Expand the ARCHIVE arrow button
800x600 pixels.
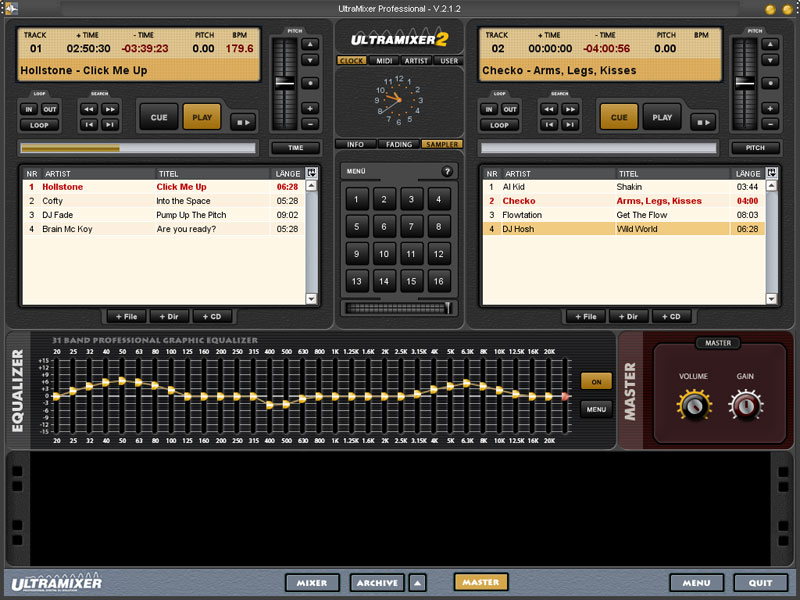pos(417,583)
